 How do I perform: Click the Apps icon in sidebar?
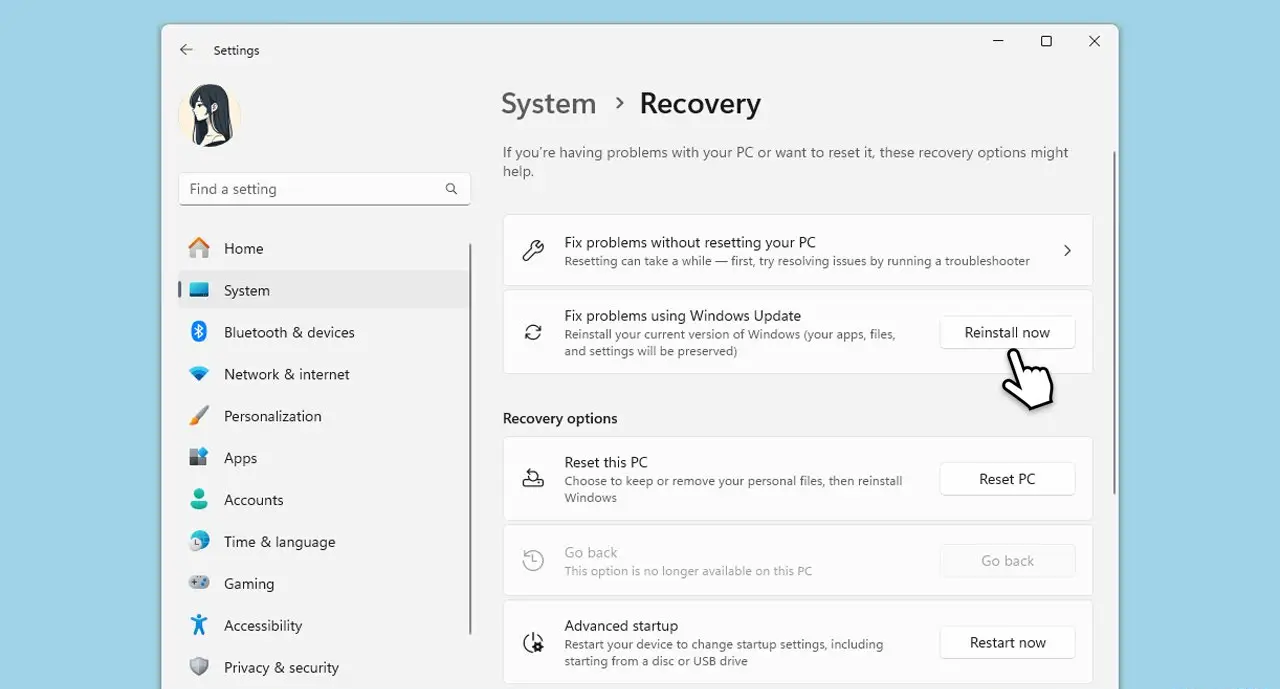pyautogui.click(x=199, y=458)
